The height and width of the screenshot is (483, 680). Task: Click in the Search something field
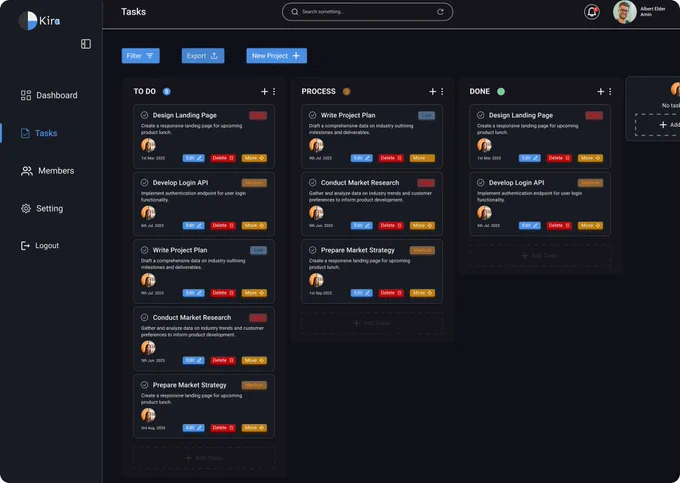pyautogui.click(x=367, y=12)
